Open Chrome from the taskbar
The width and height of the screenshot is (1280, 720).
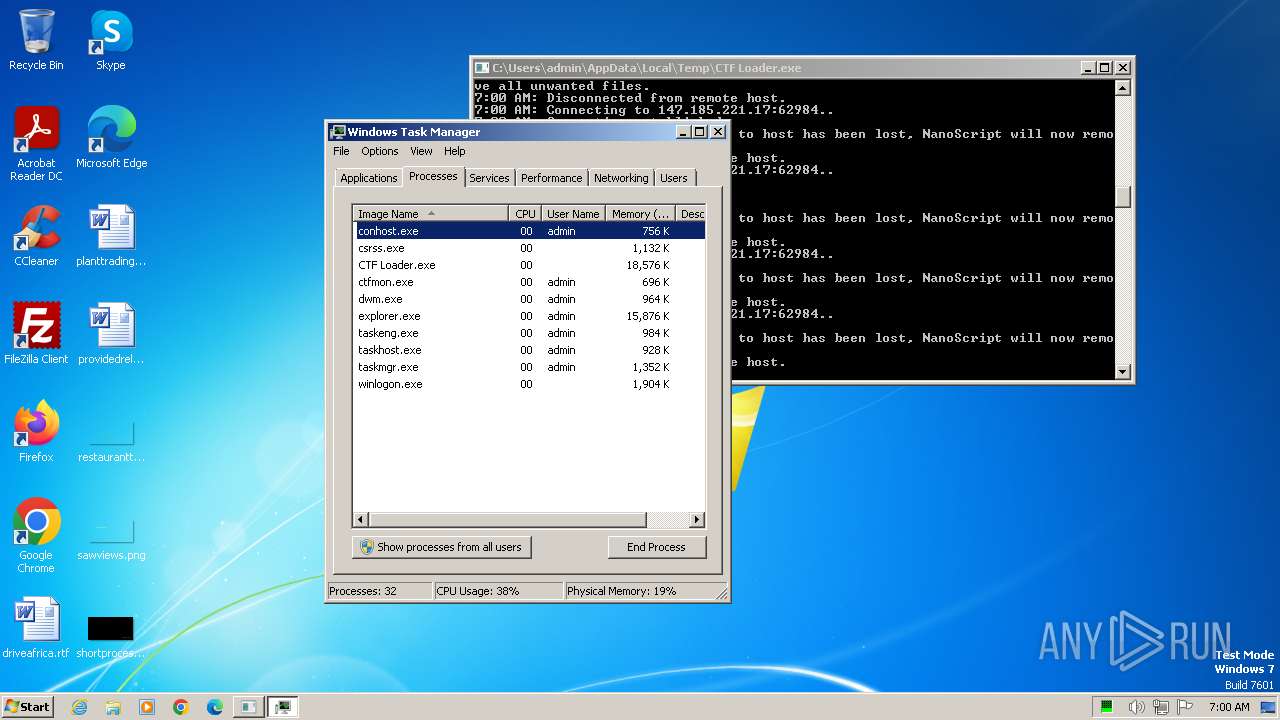click(181, 707)
